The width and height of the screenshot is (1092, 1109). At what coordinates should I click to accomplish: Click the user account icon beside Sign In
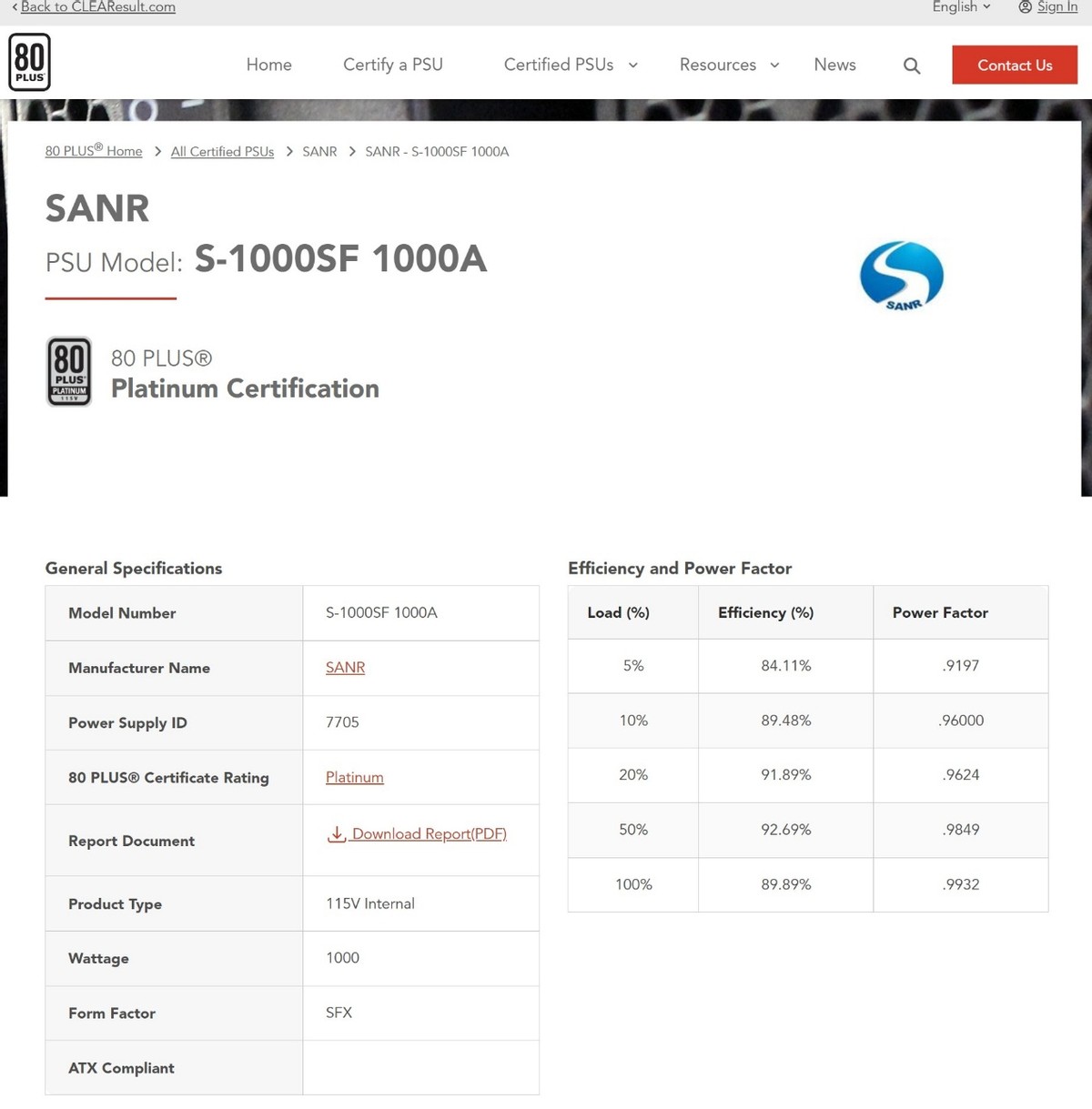click(1026, 7)
